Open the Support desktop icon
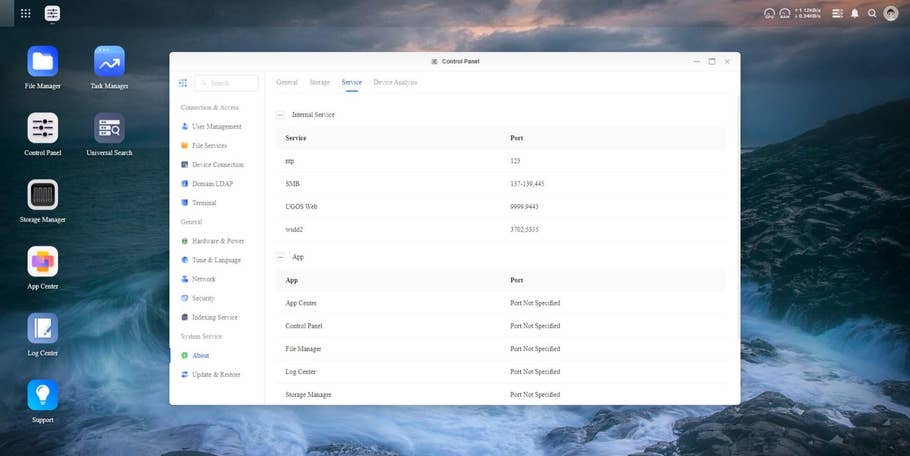910x456 pixels. (x=42, y=396)
